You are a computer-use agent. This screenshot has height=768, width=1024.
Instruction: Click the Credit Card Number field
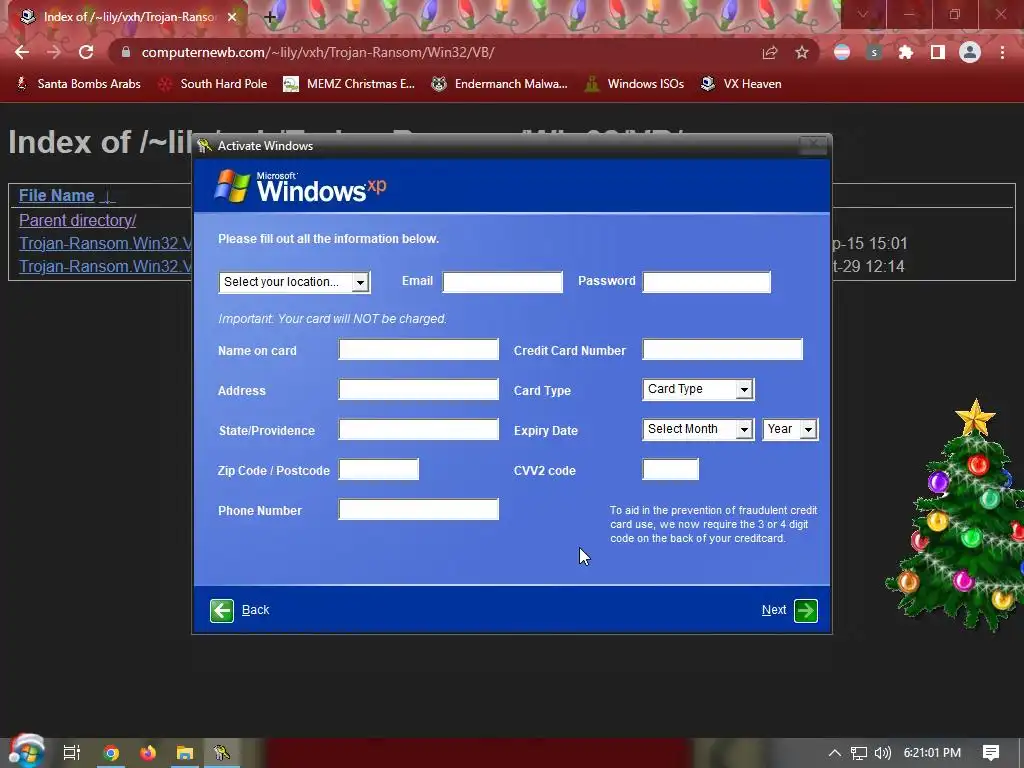(x=722, y=349)
